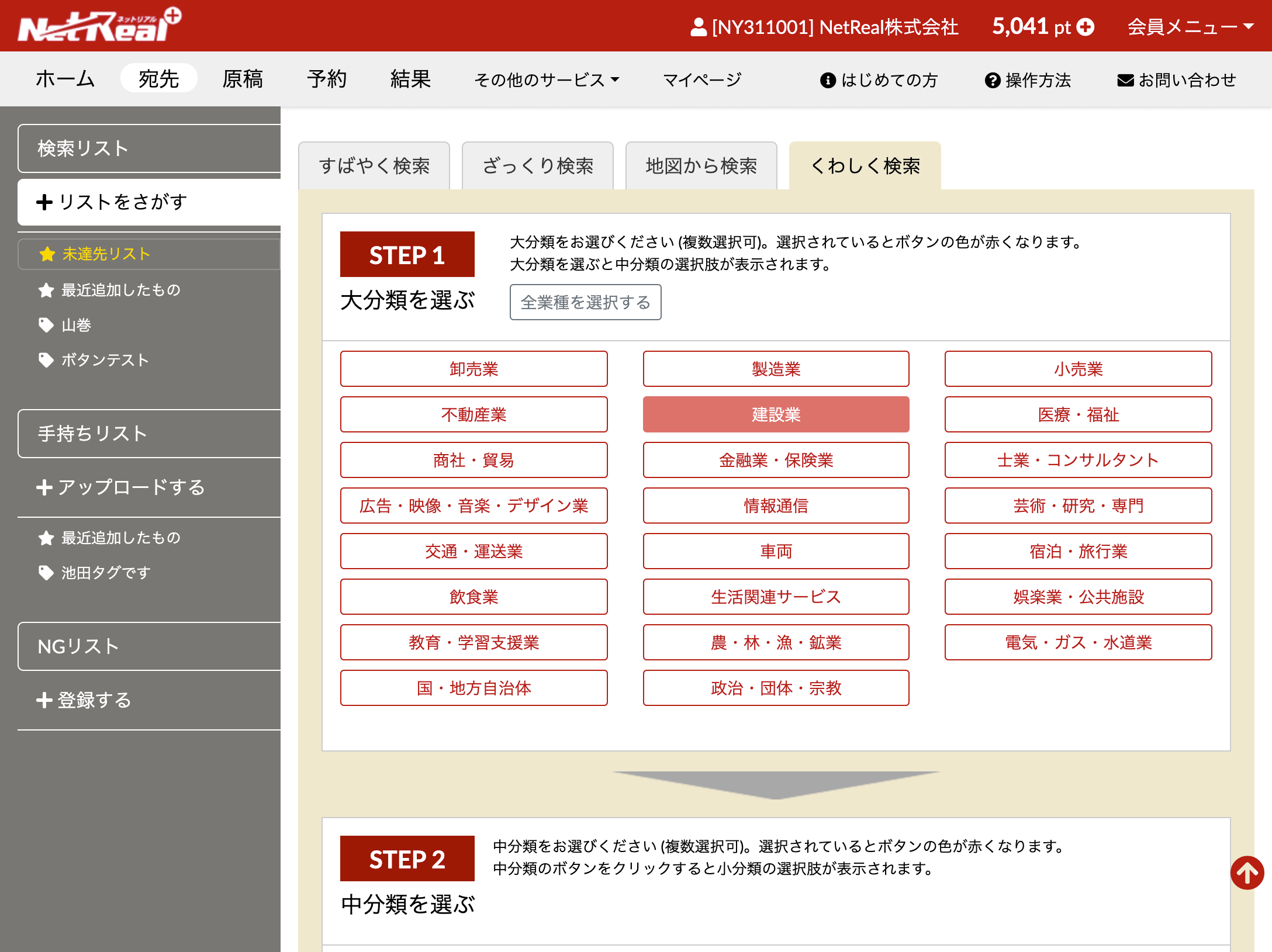Toggle the 製造業 category
The image size is (1272, 952).
pos(776,369)
